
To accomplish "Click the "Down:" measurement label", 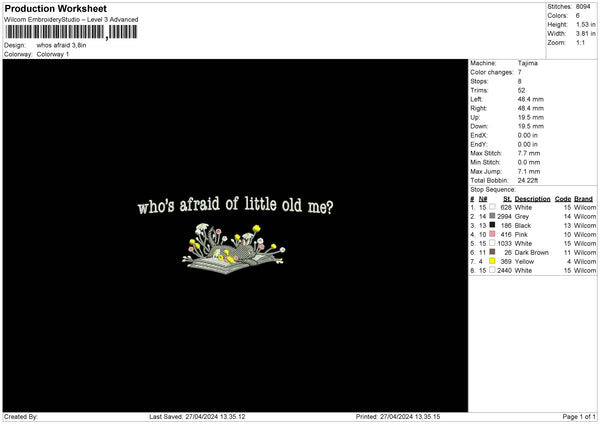I will (x=479, y=126).
